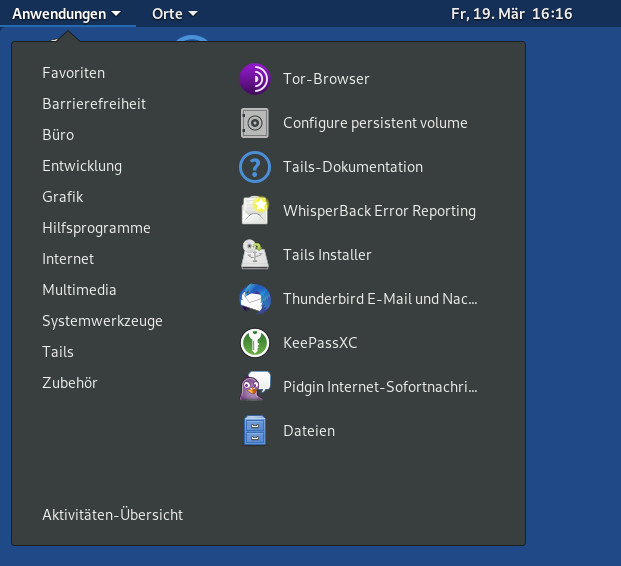Open the Zubehör category
The image size is (621, 566).
pyautogui.click(x=70, y=383)
